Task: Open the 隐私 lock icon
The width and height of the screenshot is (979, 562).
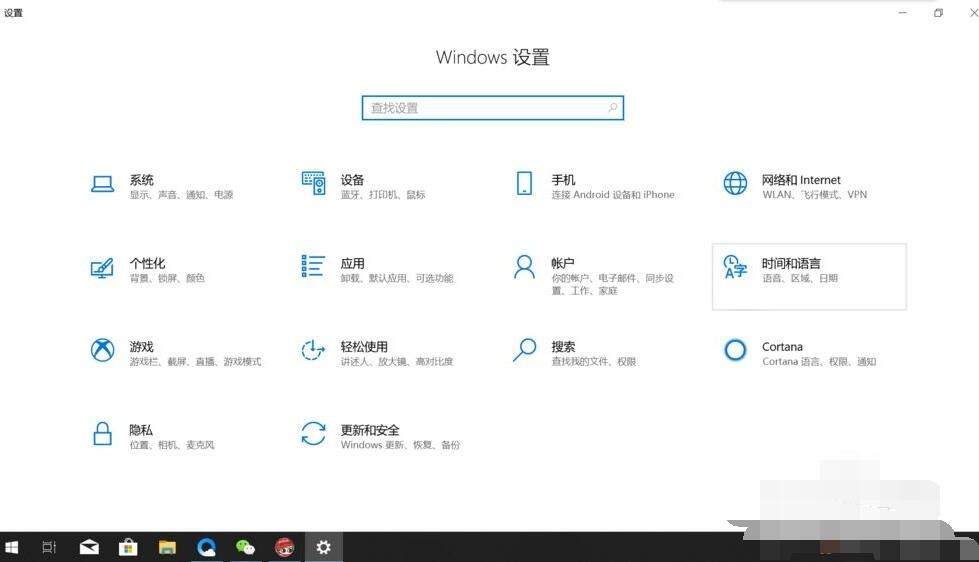Action: 102,433
